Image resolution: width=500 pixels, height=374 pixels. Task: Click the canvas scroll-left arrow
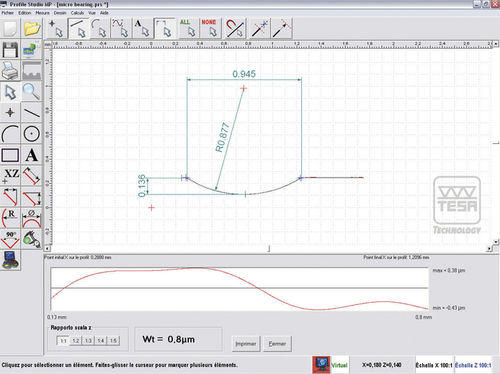pyautogui.click(x=47, y=249)
